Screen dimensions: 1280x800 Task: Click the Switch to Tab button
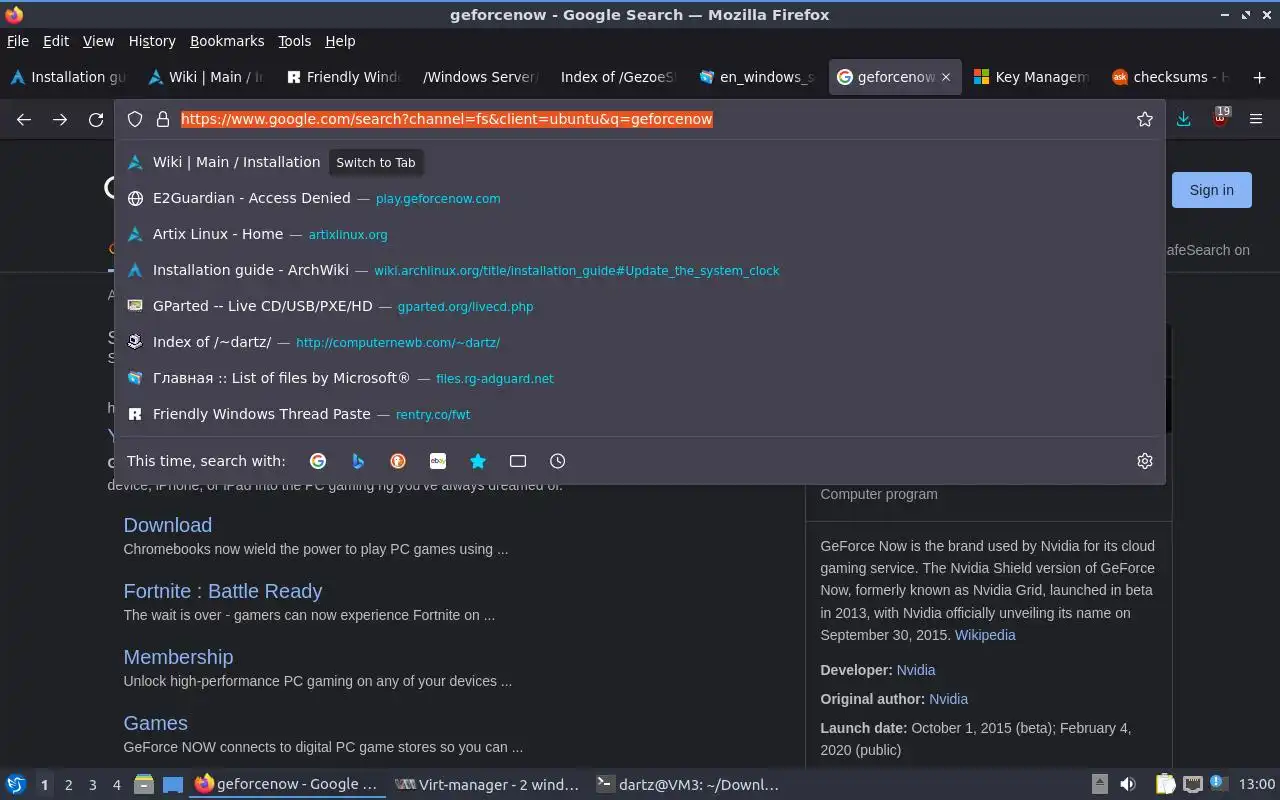376,162
